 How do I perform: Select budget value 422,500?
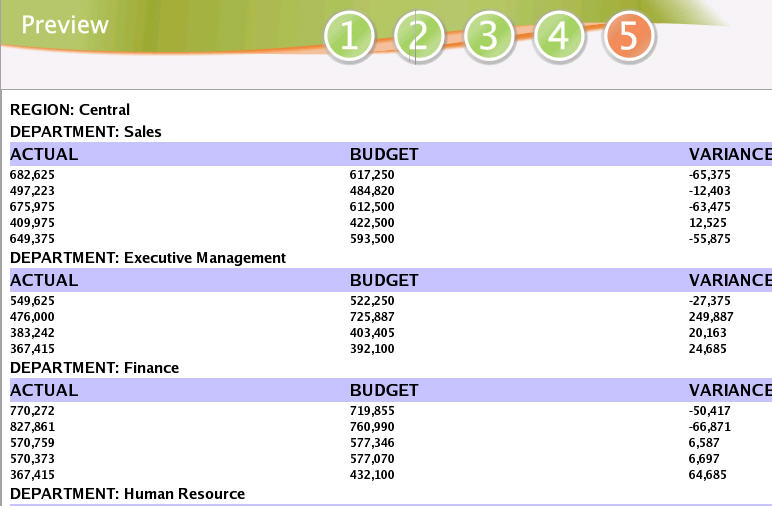[x=372, y=223]
